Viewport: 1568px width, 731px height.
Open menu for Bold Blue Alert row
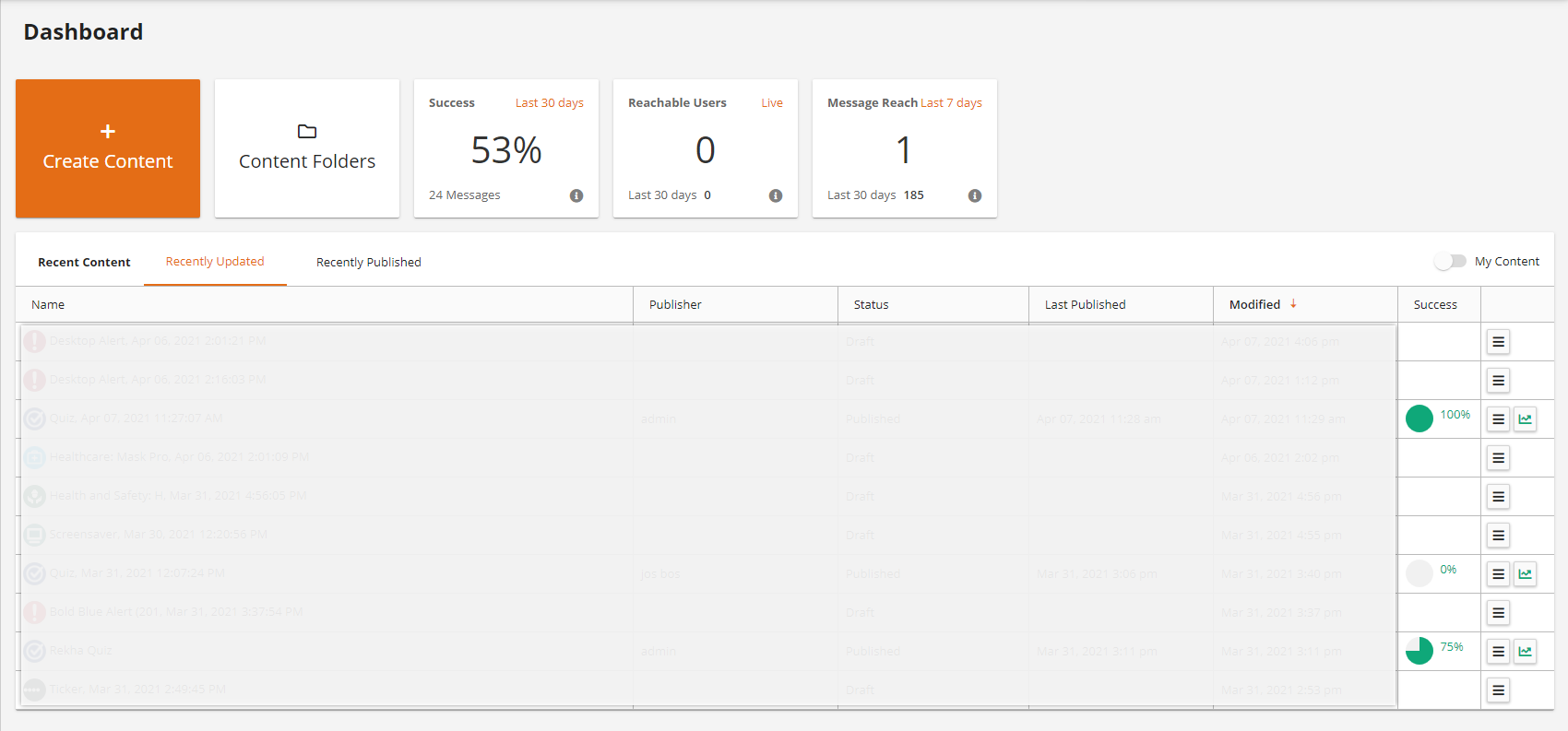[x=1498, y=613]
